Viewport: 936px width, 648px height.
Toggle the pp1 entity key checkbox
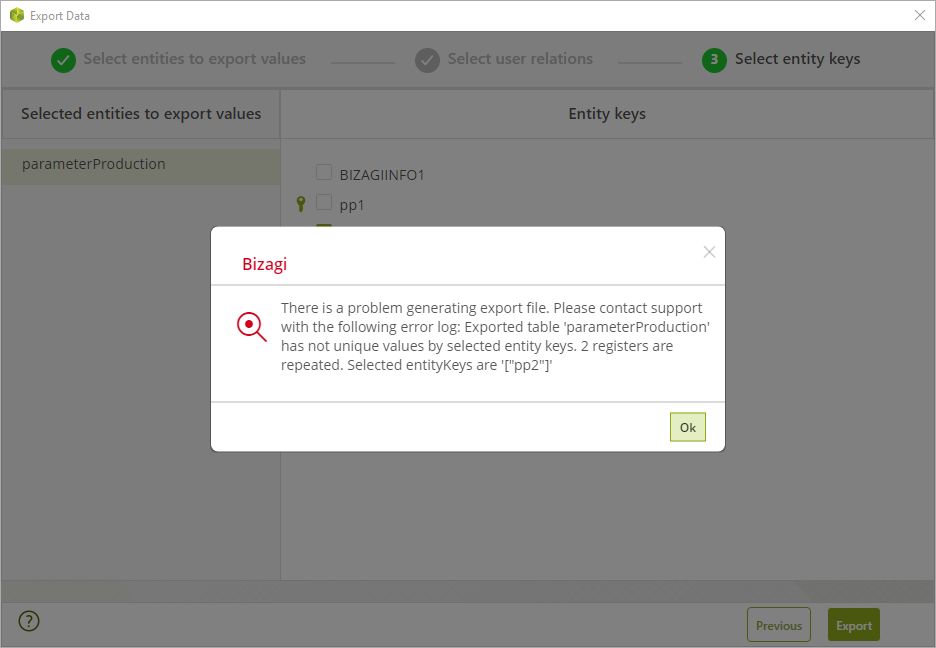tap(324, 202)
